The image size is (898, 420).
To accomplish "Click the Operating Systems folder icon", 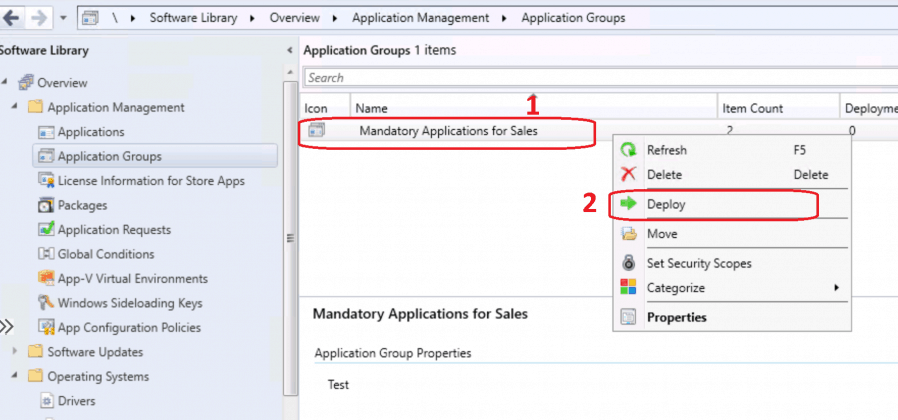I will (x=36, y=376).
